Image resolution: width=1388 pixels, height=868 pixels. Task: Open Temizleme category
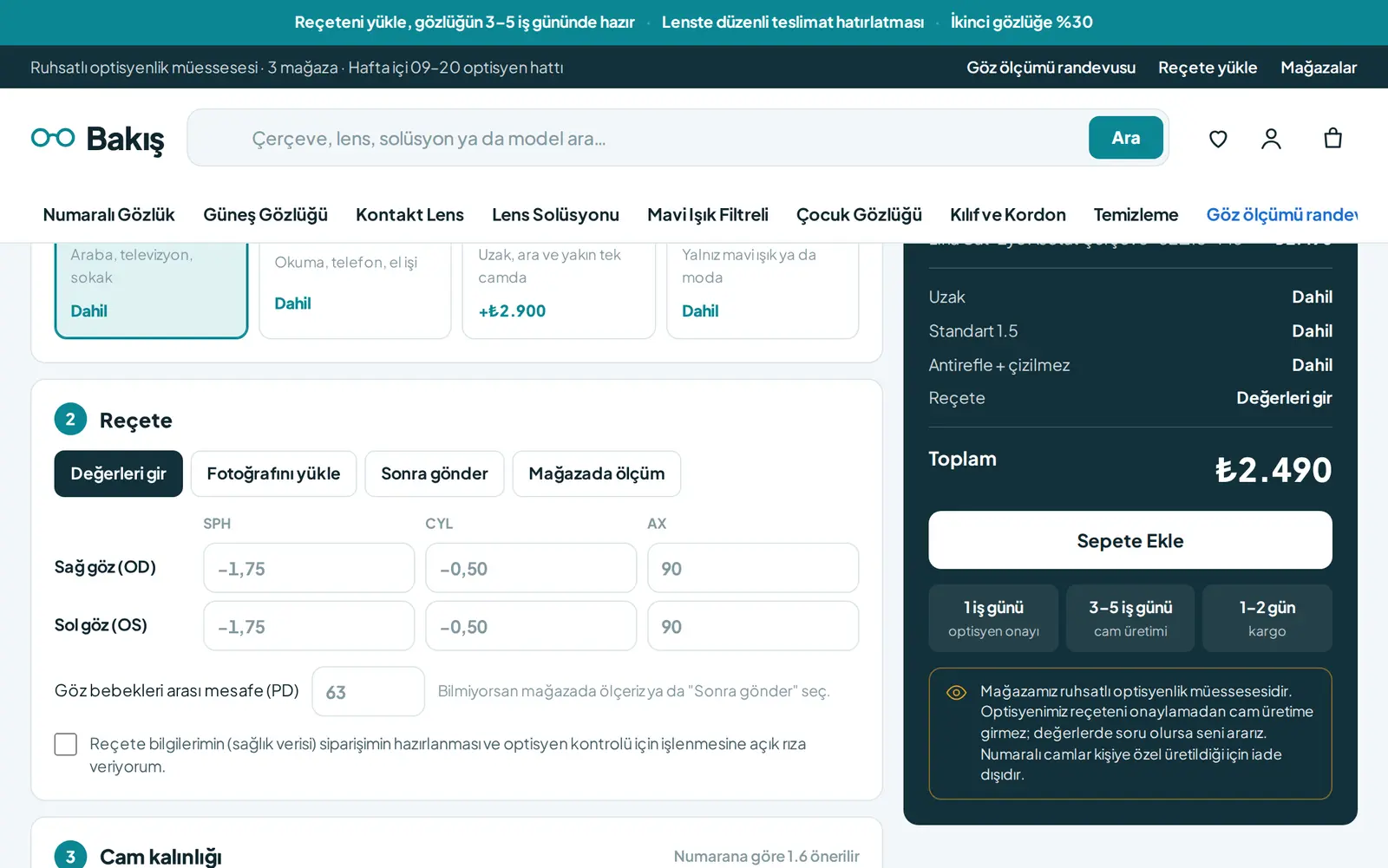[x=1136, y=214]
